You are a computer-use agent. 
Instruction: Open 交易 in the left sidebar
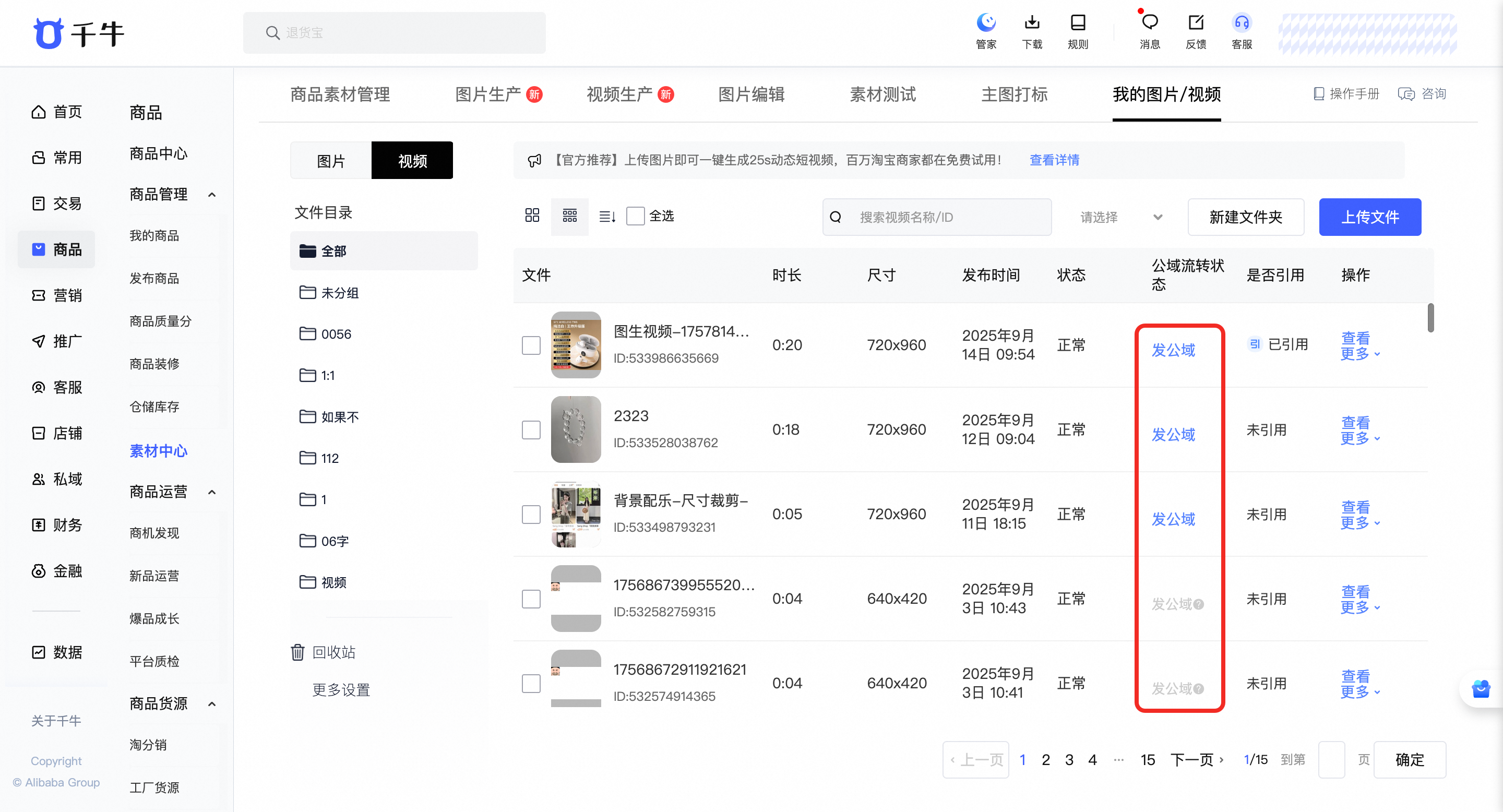(56, 204)
